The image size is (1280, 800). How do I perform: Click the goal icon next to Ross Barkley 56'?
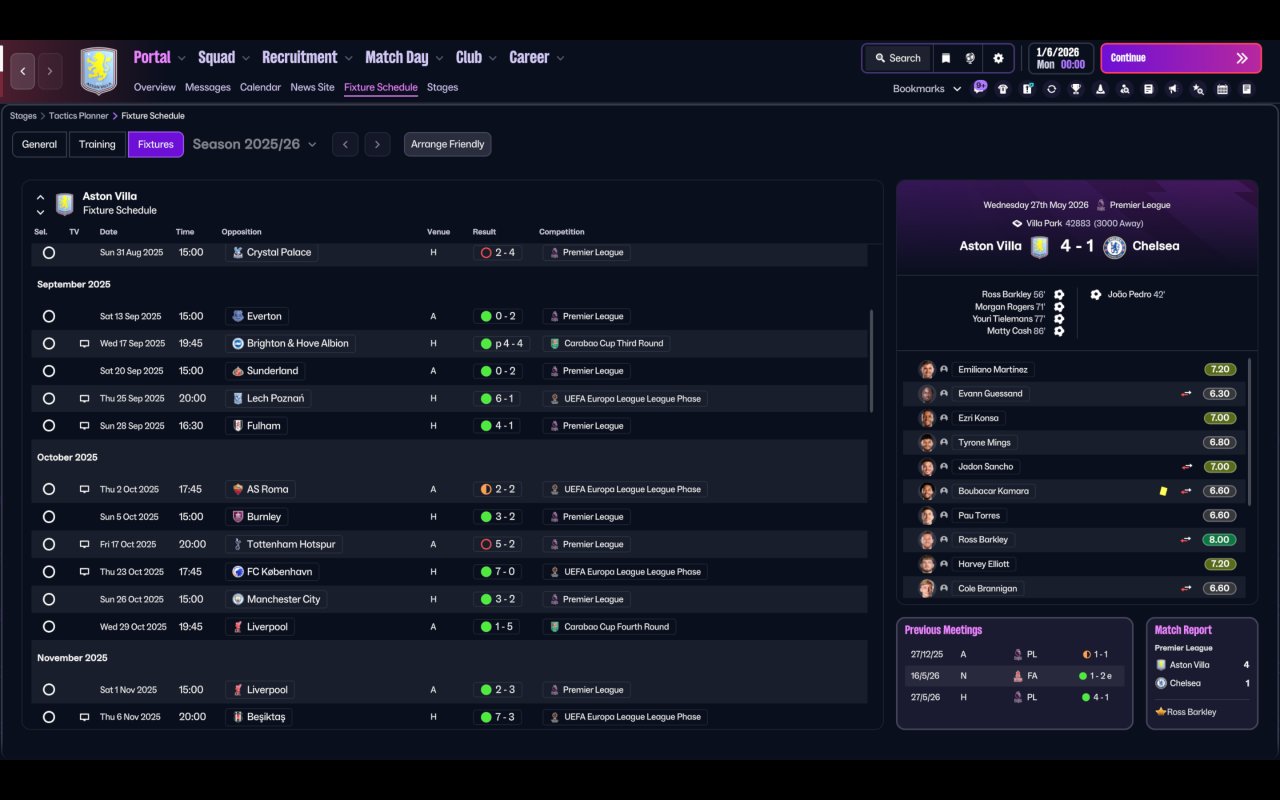coord(1059,295)
